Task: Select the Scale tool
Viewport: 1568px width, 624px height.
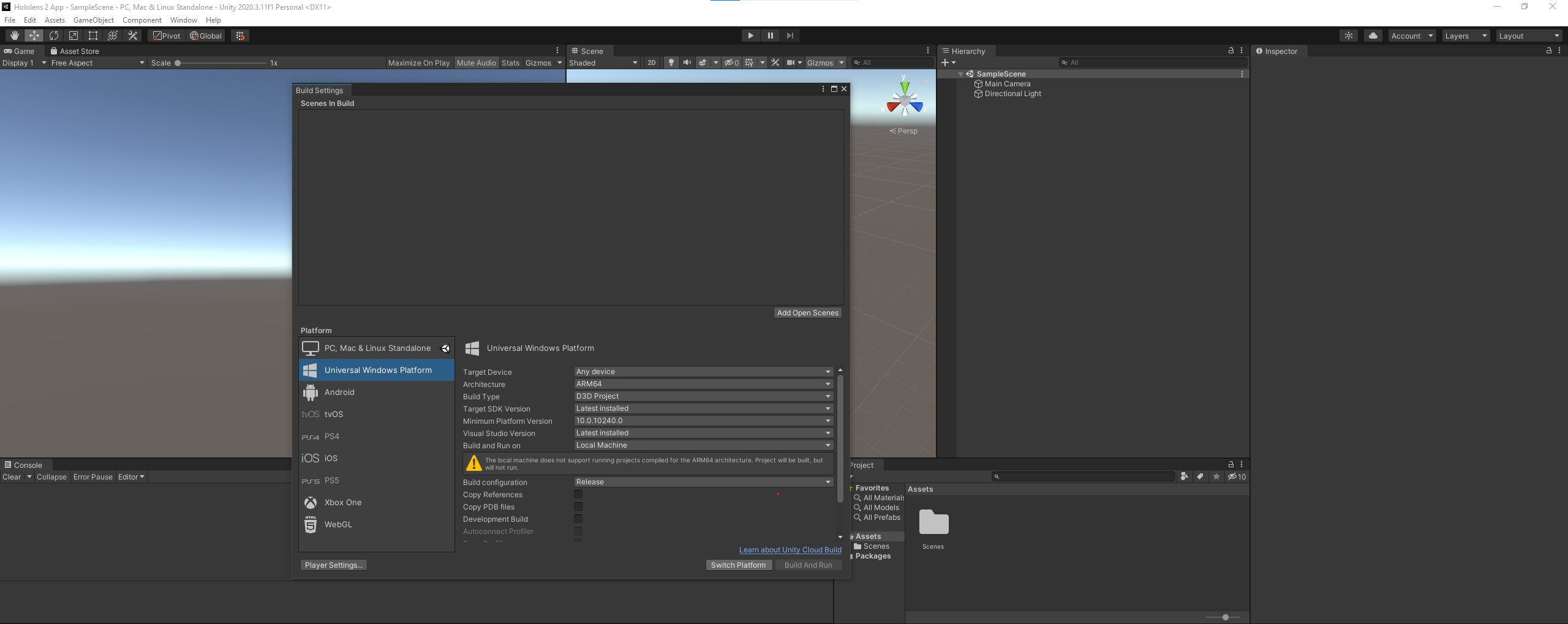Action: pos(73,36)
